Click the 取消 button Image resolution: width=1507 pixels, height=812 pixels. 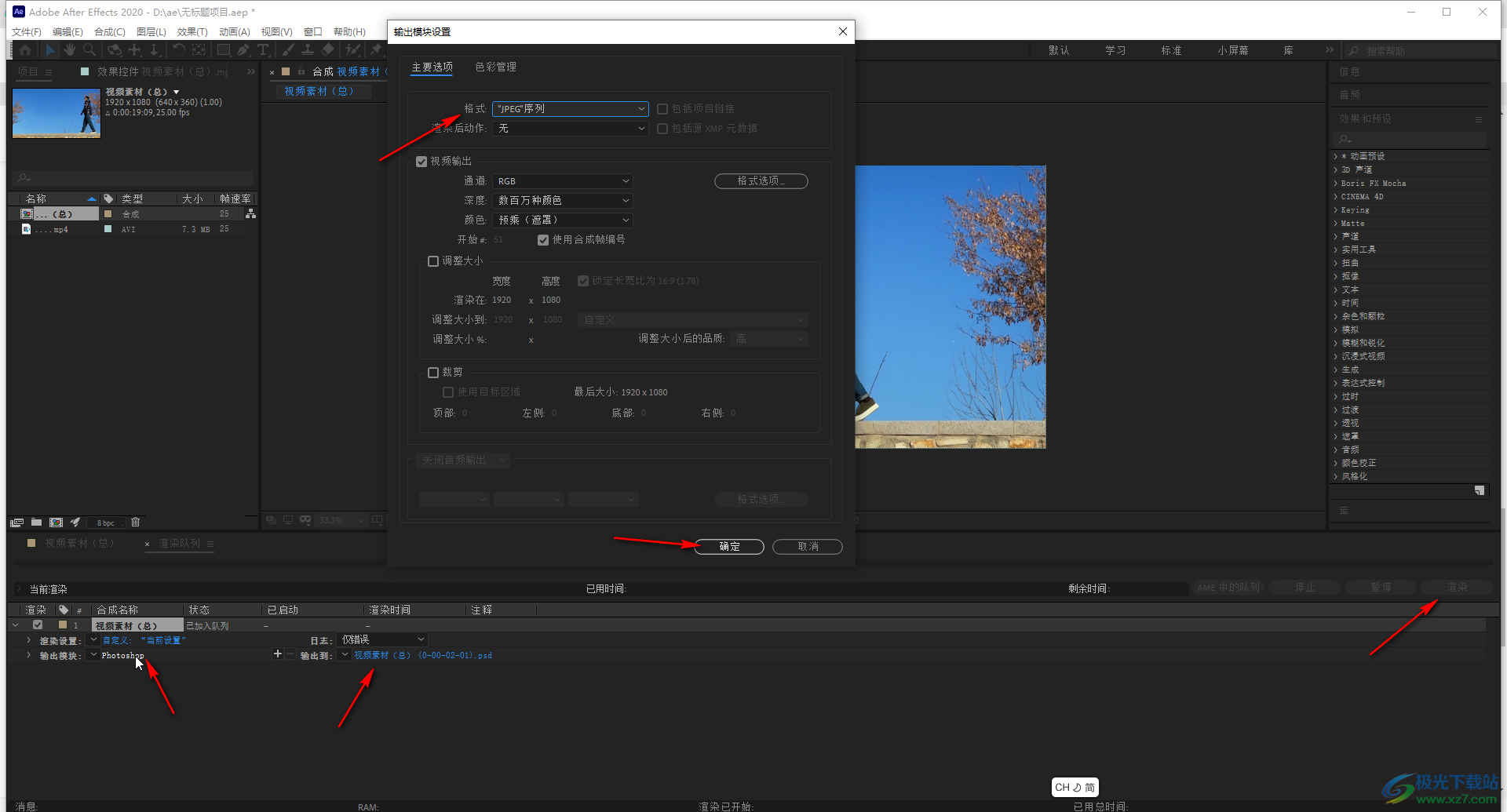click(x=808, y=547)
